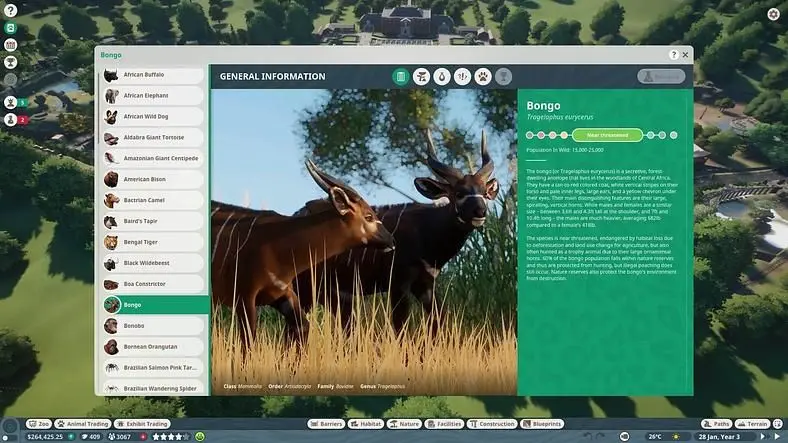
Task: Click the greyed-out Research button
Action: [x=661, y=76]
